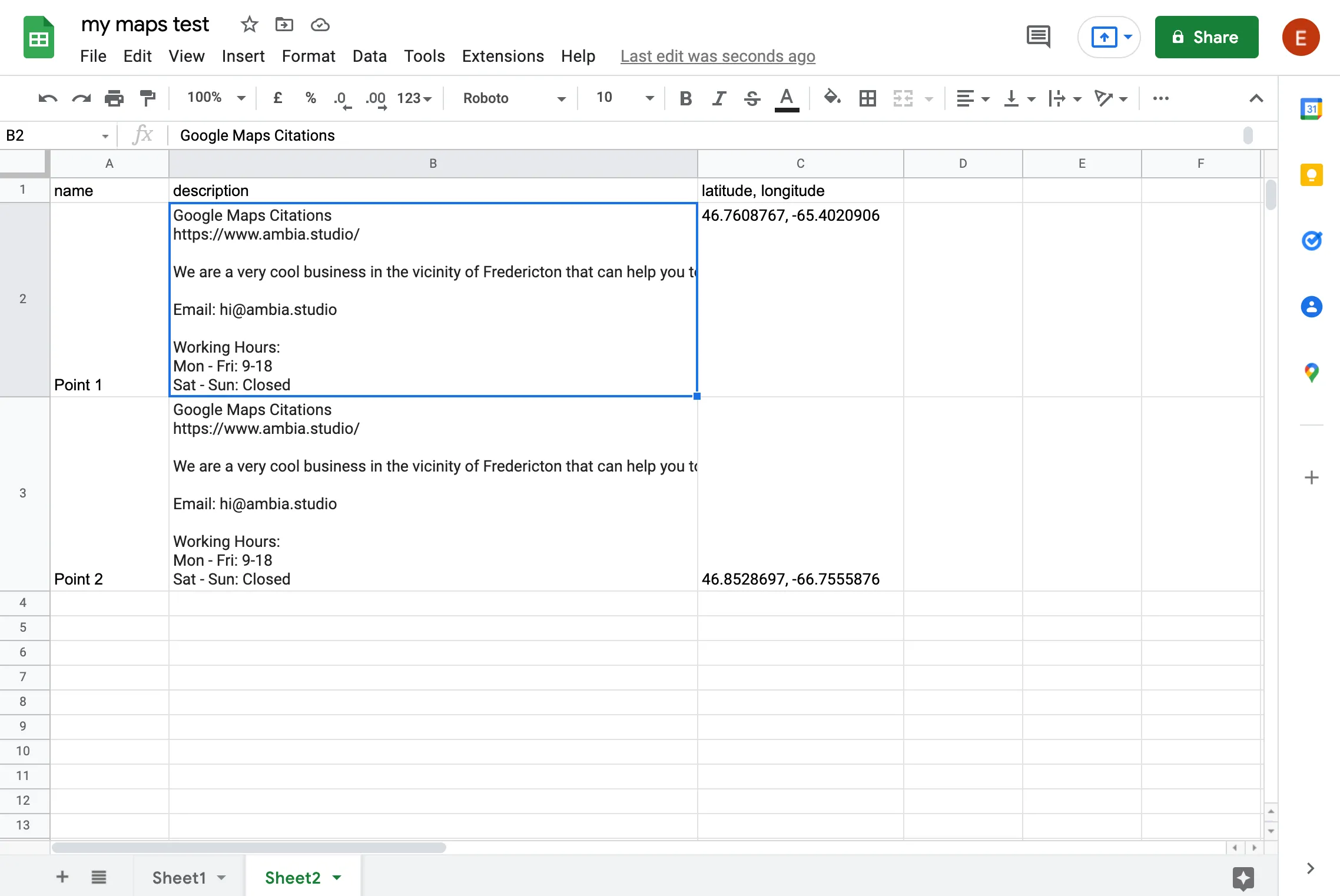Click the Text color icon
The image size is (1340, 896).
[788, 97]
